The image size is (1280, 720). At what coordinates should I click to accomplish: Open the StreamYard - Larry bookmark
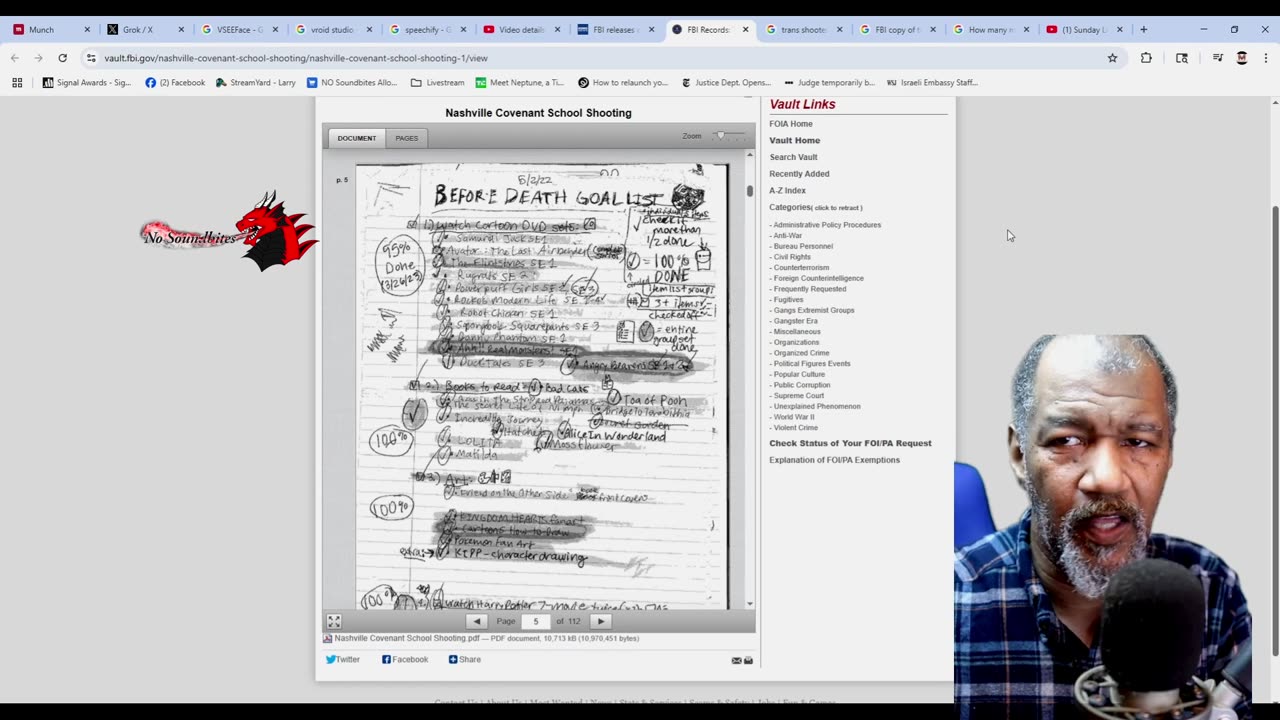pos(255,82)
